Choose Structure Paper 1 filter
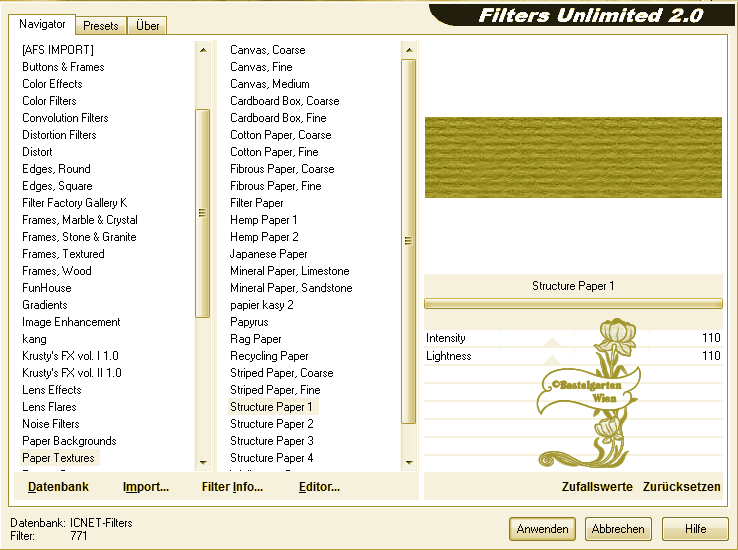This screenshot has width=738, height=550. click(x=271, y=407)
